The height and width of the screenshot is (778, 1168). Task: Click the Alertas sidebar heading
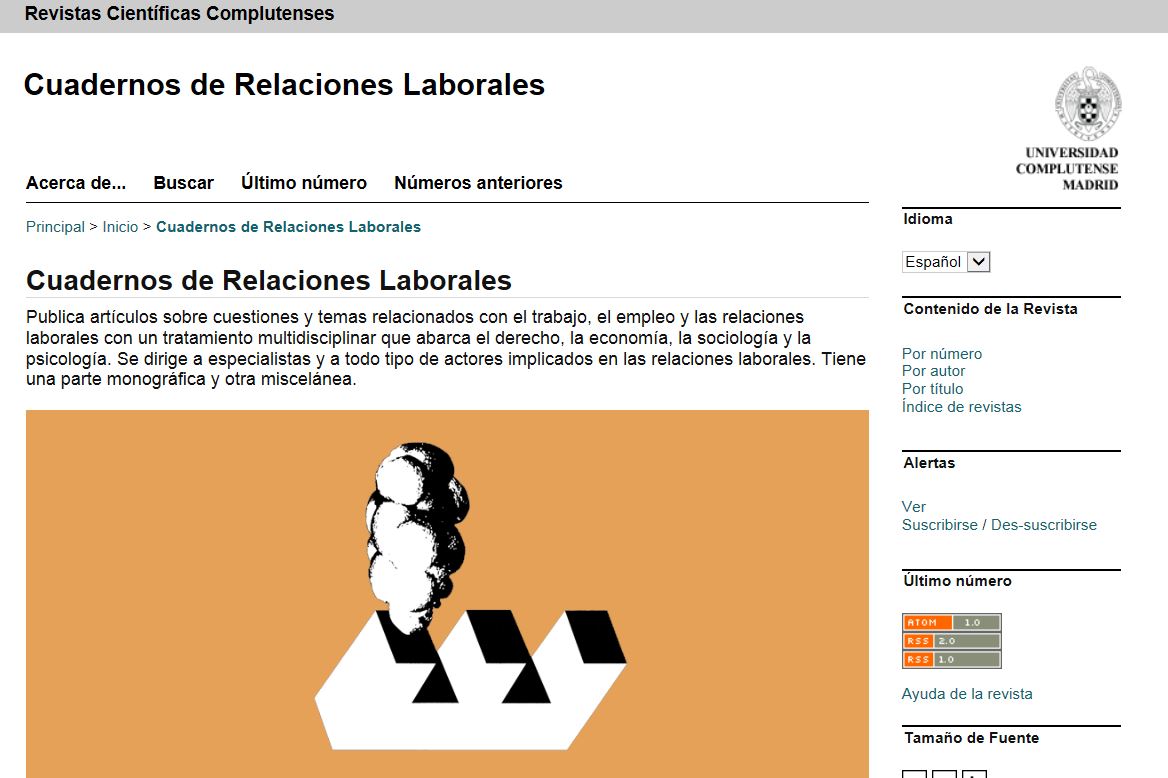click(930, 463)
